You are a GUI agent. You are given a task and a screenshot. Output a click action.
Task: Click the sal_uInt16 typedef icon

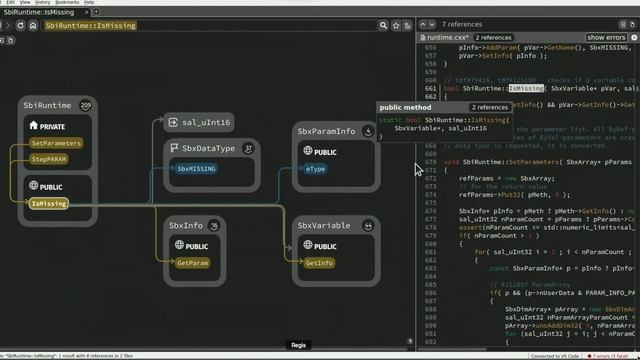coord(173,122)
